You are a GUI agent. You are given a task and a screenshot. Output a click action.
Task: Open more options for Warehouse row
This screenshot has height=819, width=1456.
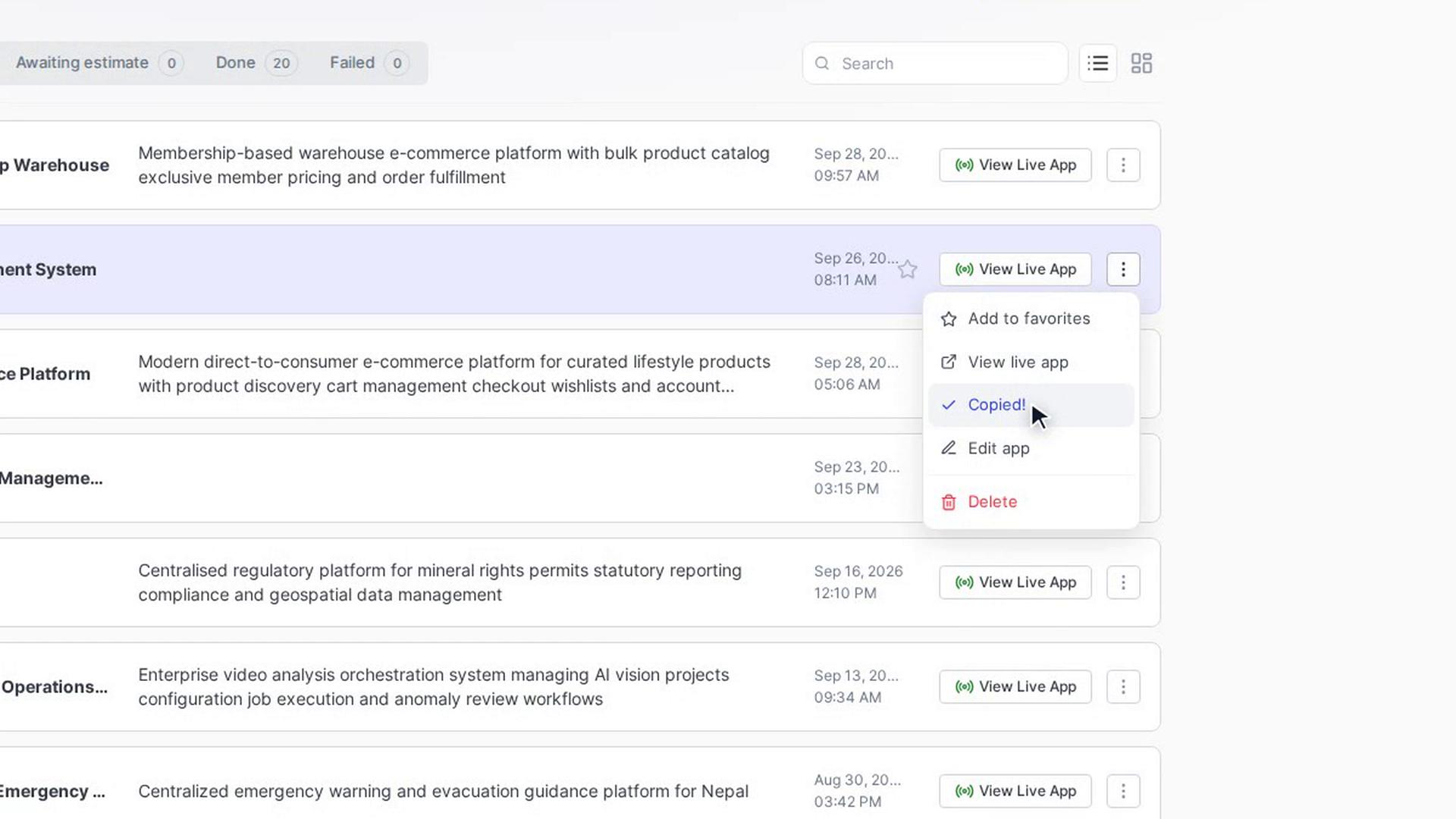tap(1123, 165)
